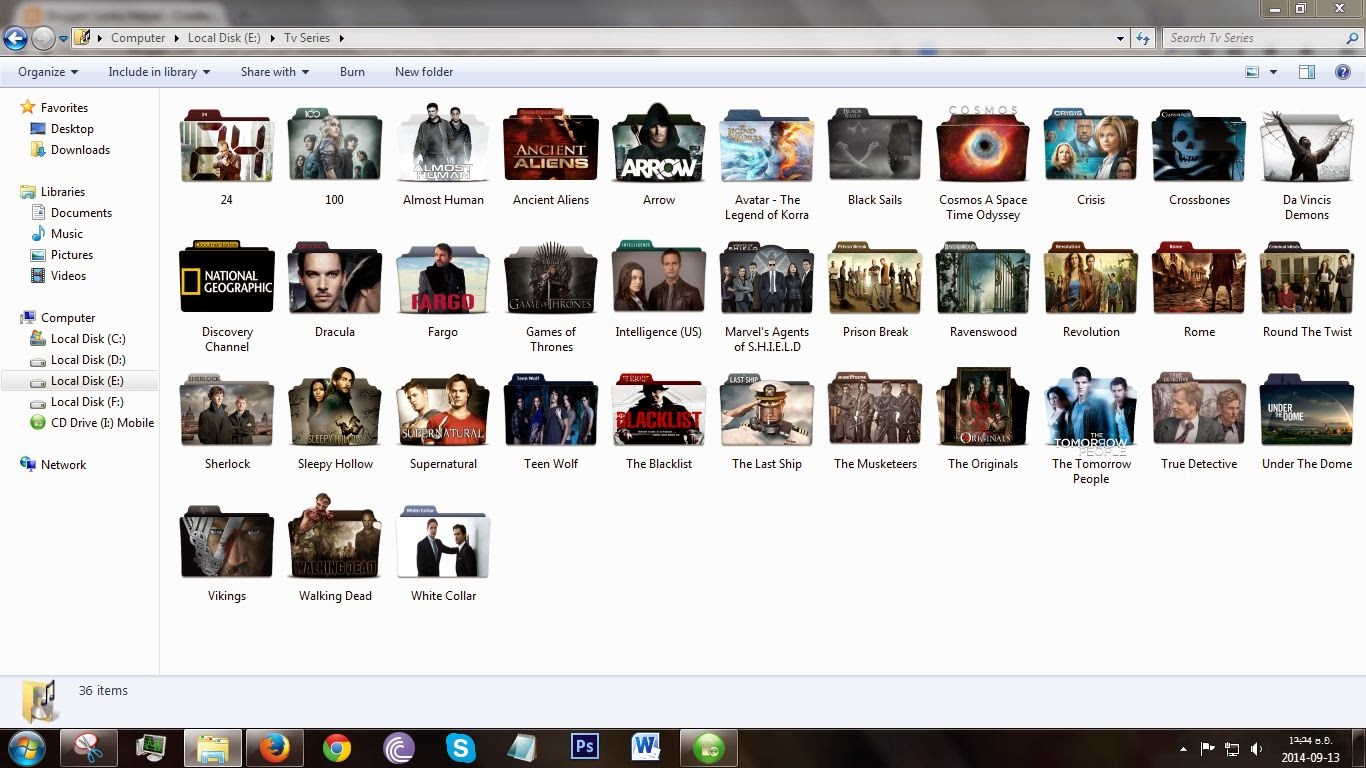Open Microsoft Word from the taskbar
This screenshot has width=1366, height=768.
coord(646,748)
